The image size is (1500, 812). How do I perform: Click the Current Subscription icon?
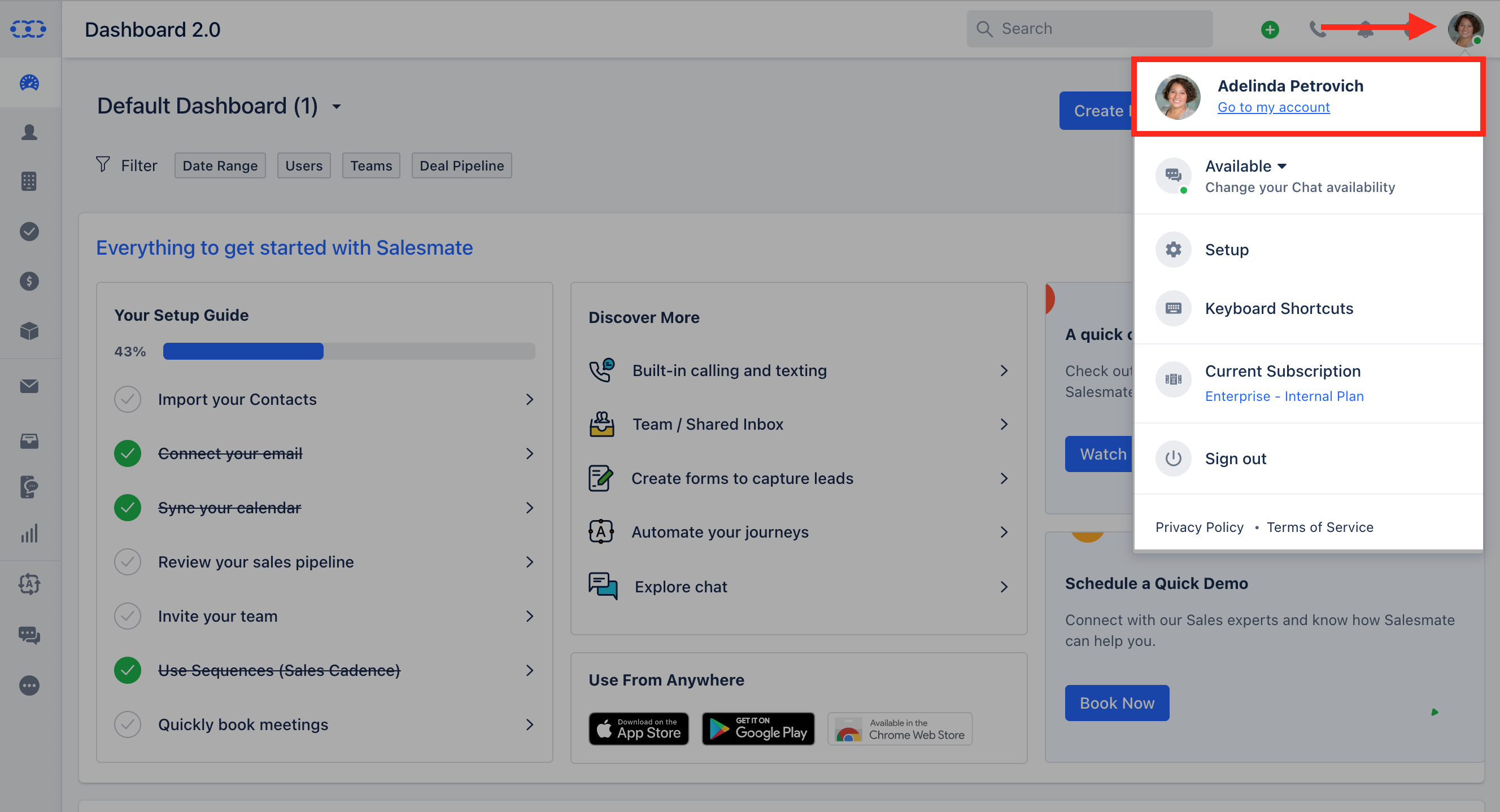1174,379
